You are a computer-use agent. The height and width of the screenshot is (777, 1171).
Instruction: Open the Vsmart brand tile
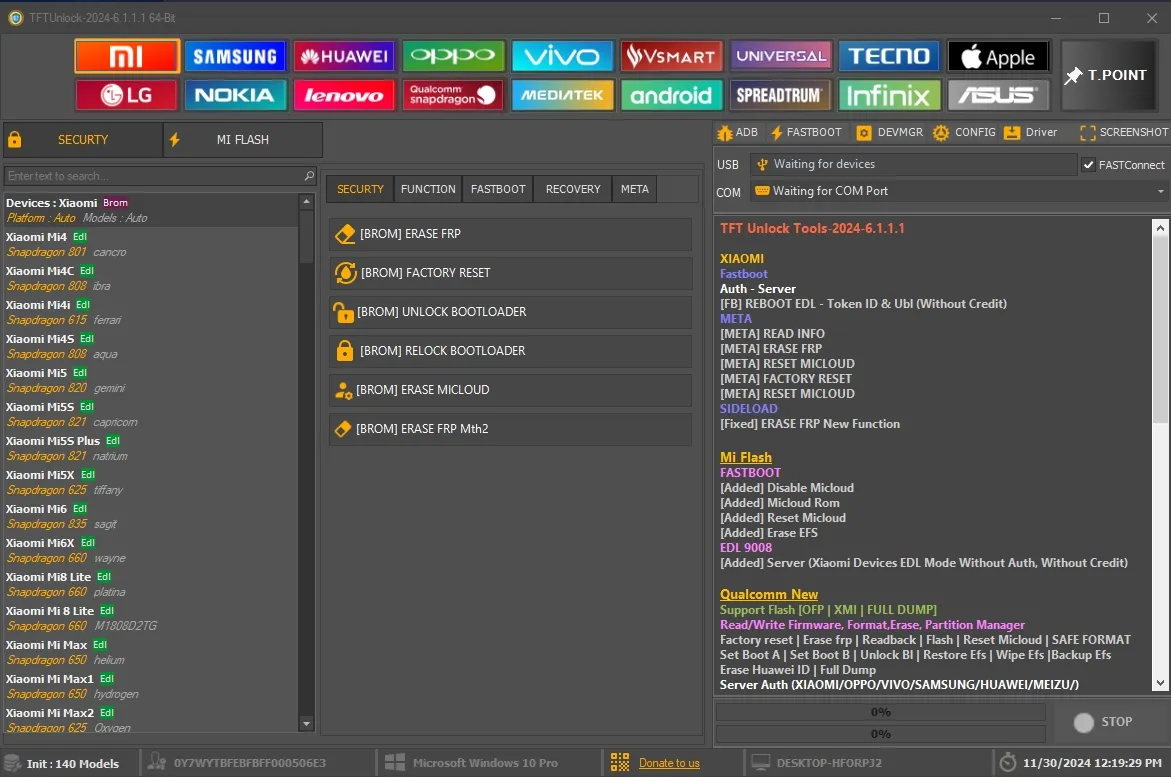[x=671, y=56]
